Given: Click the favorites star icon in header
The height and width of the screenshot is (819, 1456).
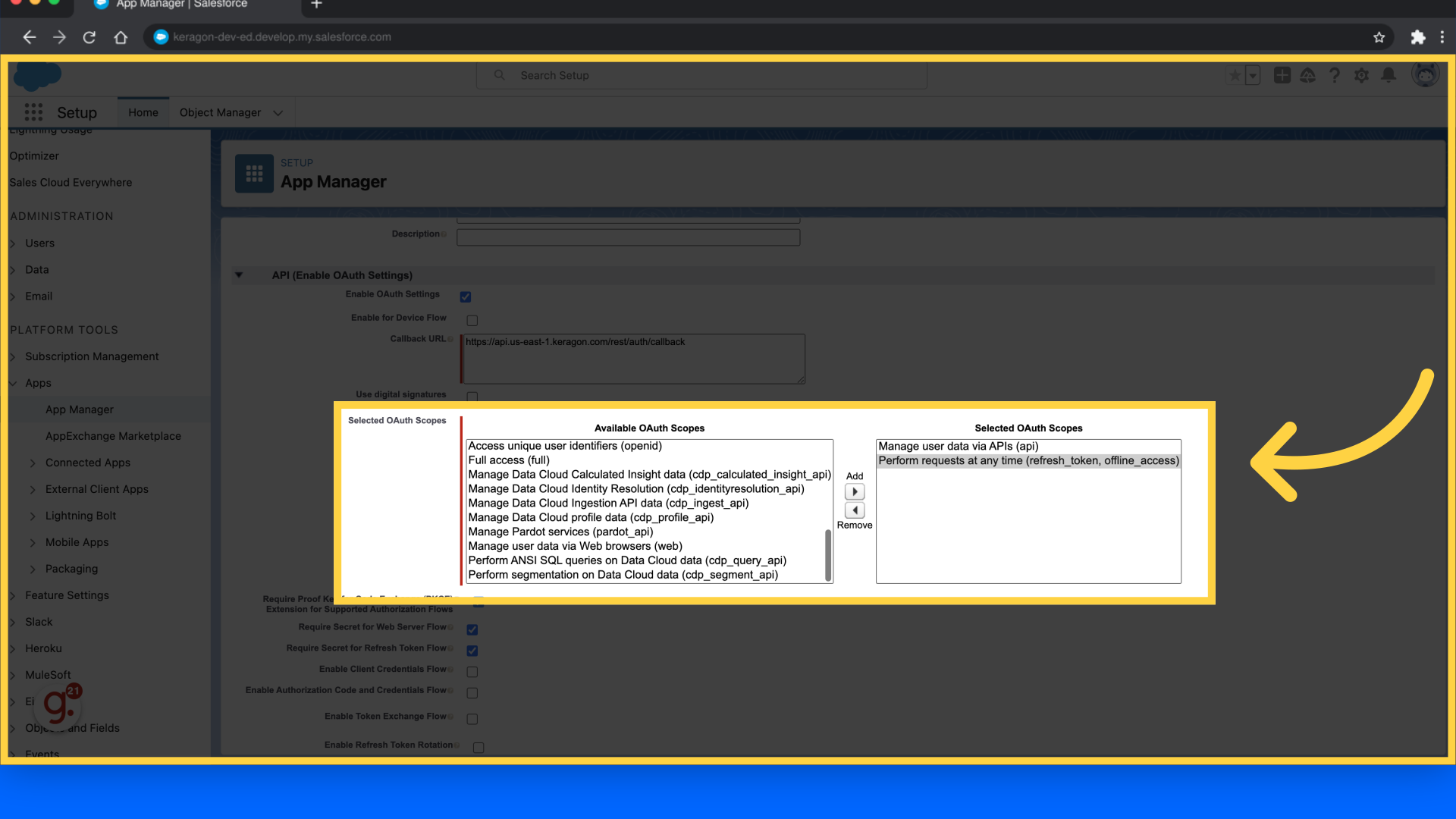Looking at the screenshot, I should [1235, 75].
